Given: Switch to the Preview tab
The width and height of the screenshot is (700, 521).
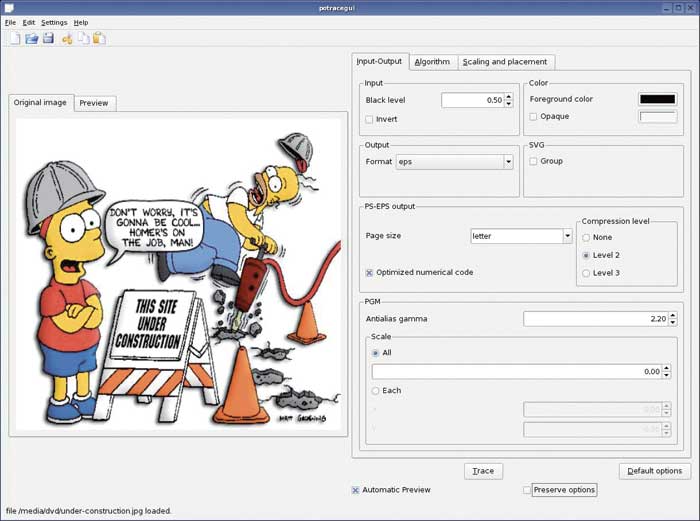Looking at the screenshot, I should [94, 103].
